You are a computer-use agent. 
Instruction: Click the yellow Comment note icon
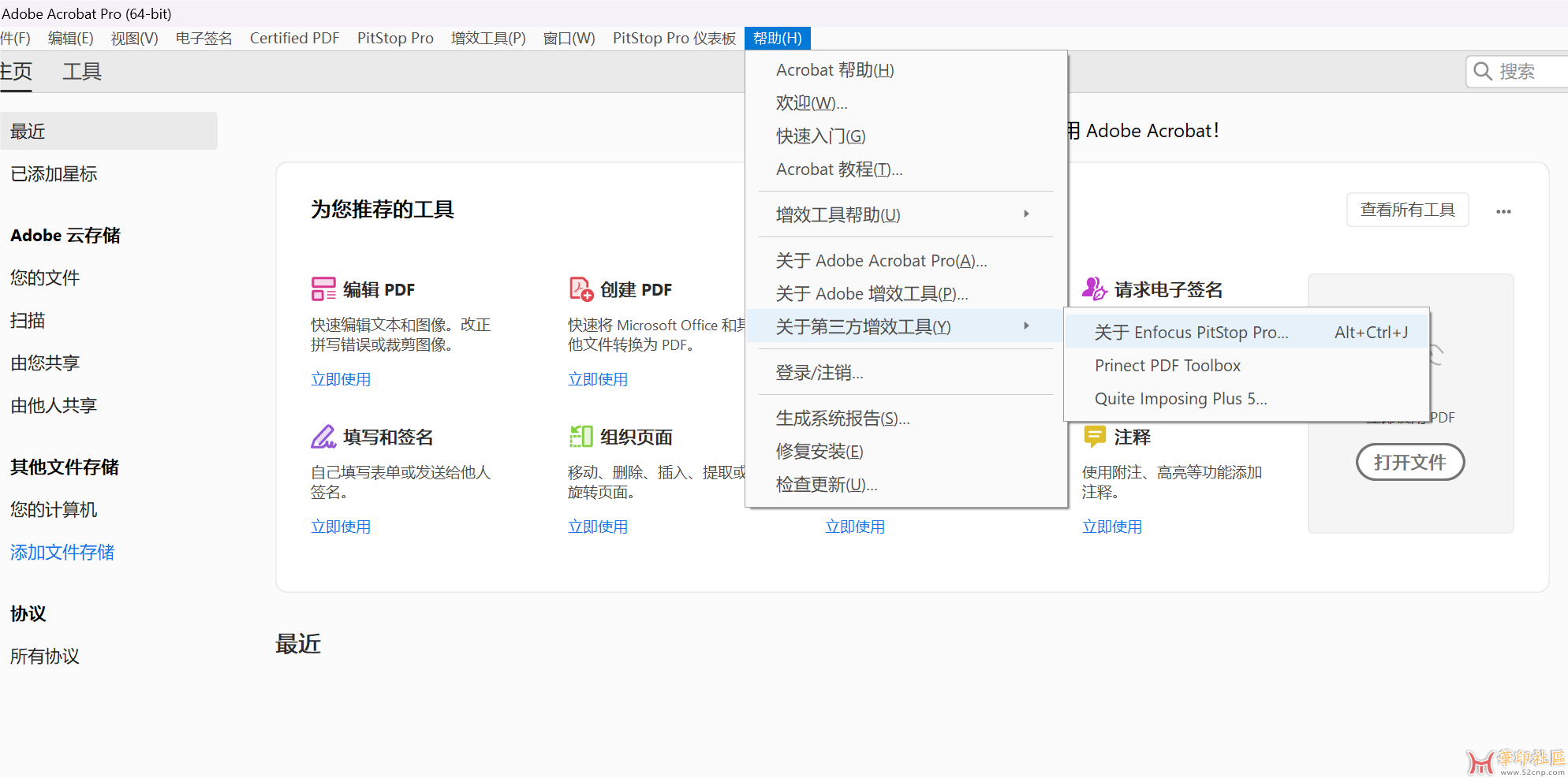pyautogui.click(x=1095, y=437)
